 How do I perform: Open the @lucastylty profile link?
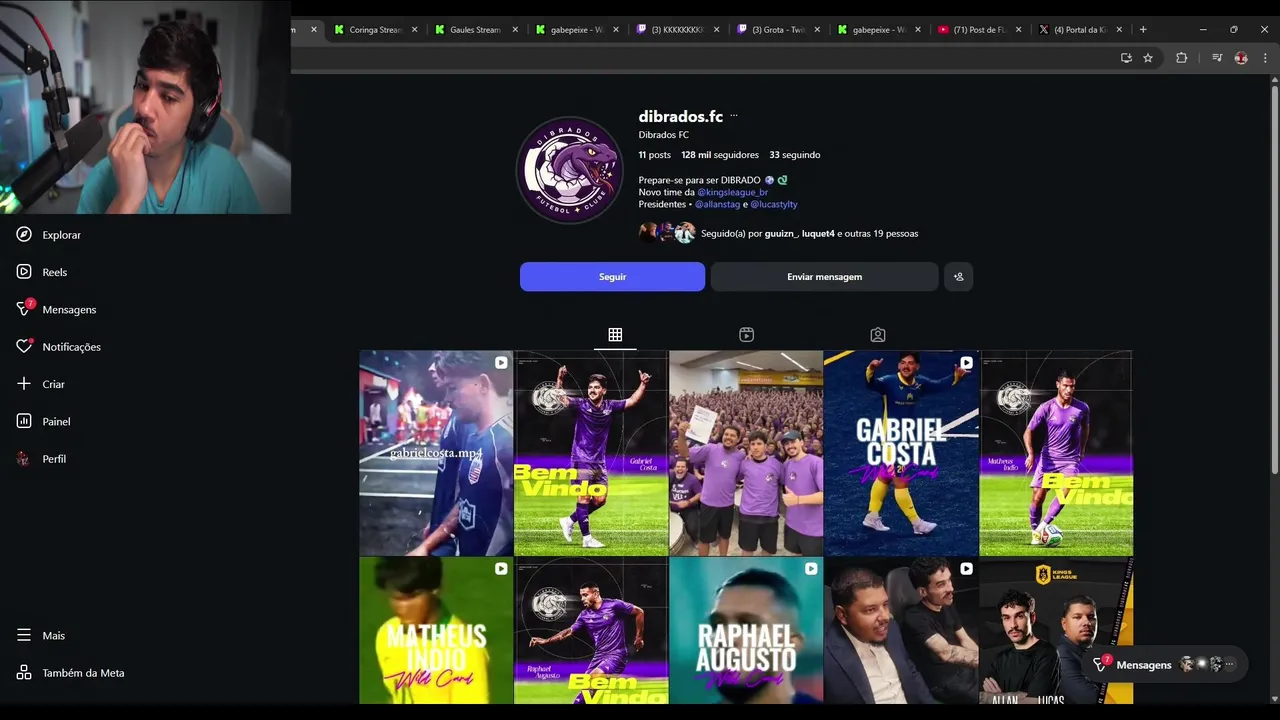tap(774, 204)
